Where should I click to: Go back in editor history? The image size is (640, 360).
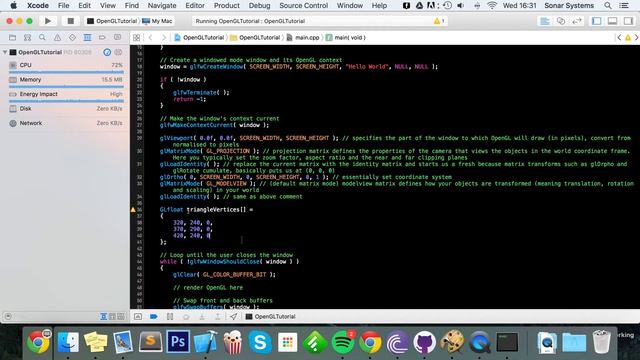click(150, 38)
